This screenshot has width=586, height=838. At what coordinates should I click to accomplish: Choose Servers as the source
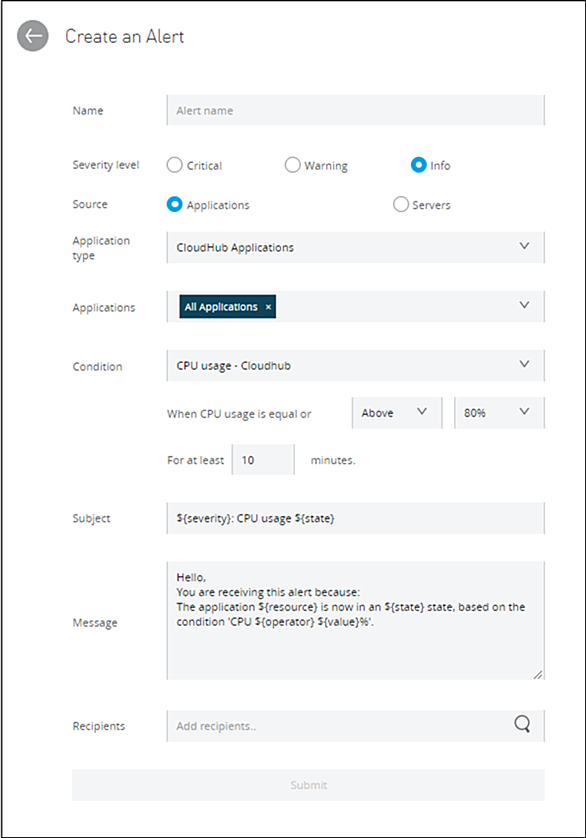(x=400, y=205)
